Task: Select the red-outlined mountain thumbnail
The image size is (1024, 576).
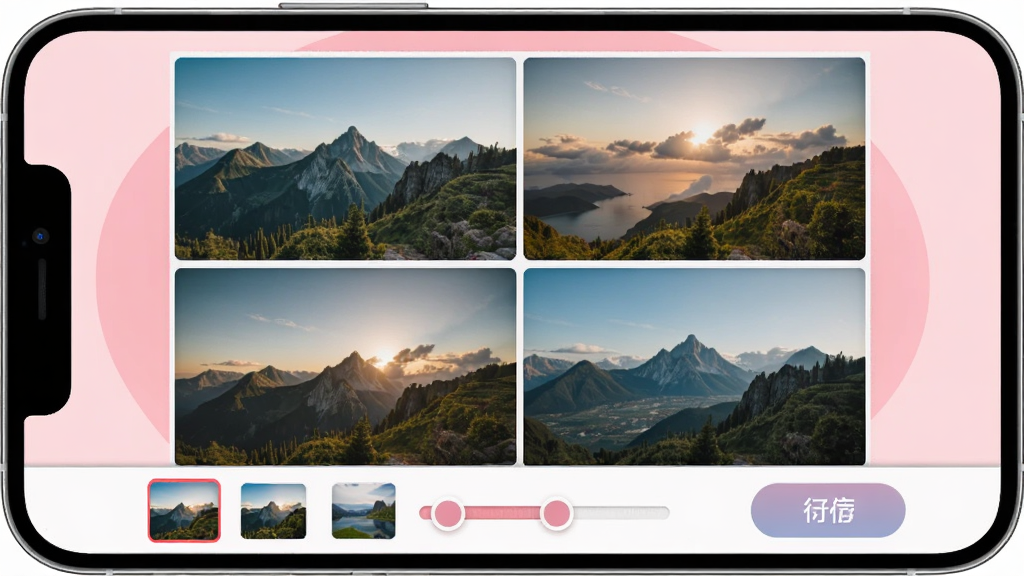Action: (x=184, y=511)
